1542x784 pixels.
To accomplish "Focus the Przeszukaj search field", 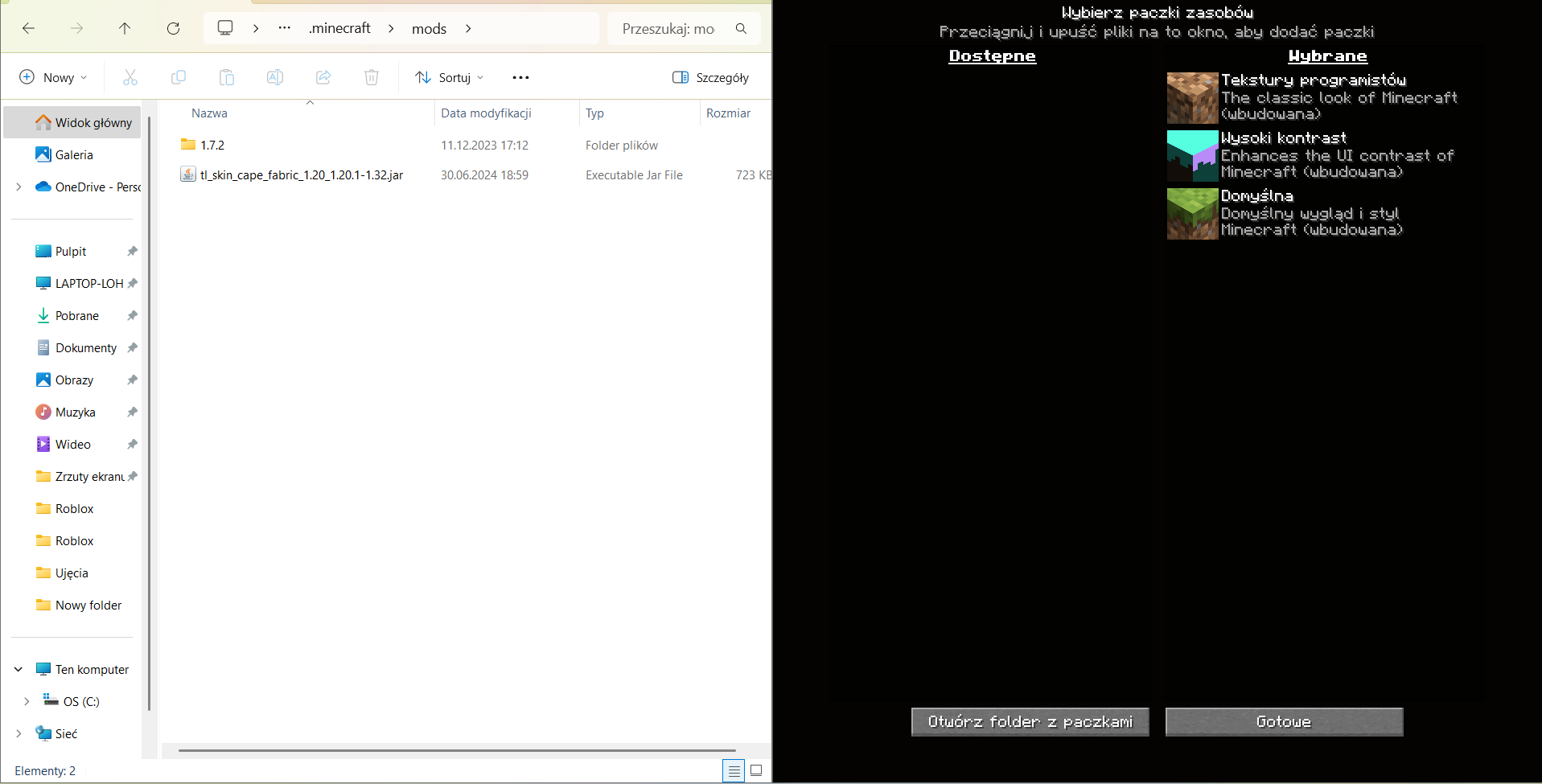I will [x=668, y=29].
